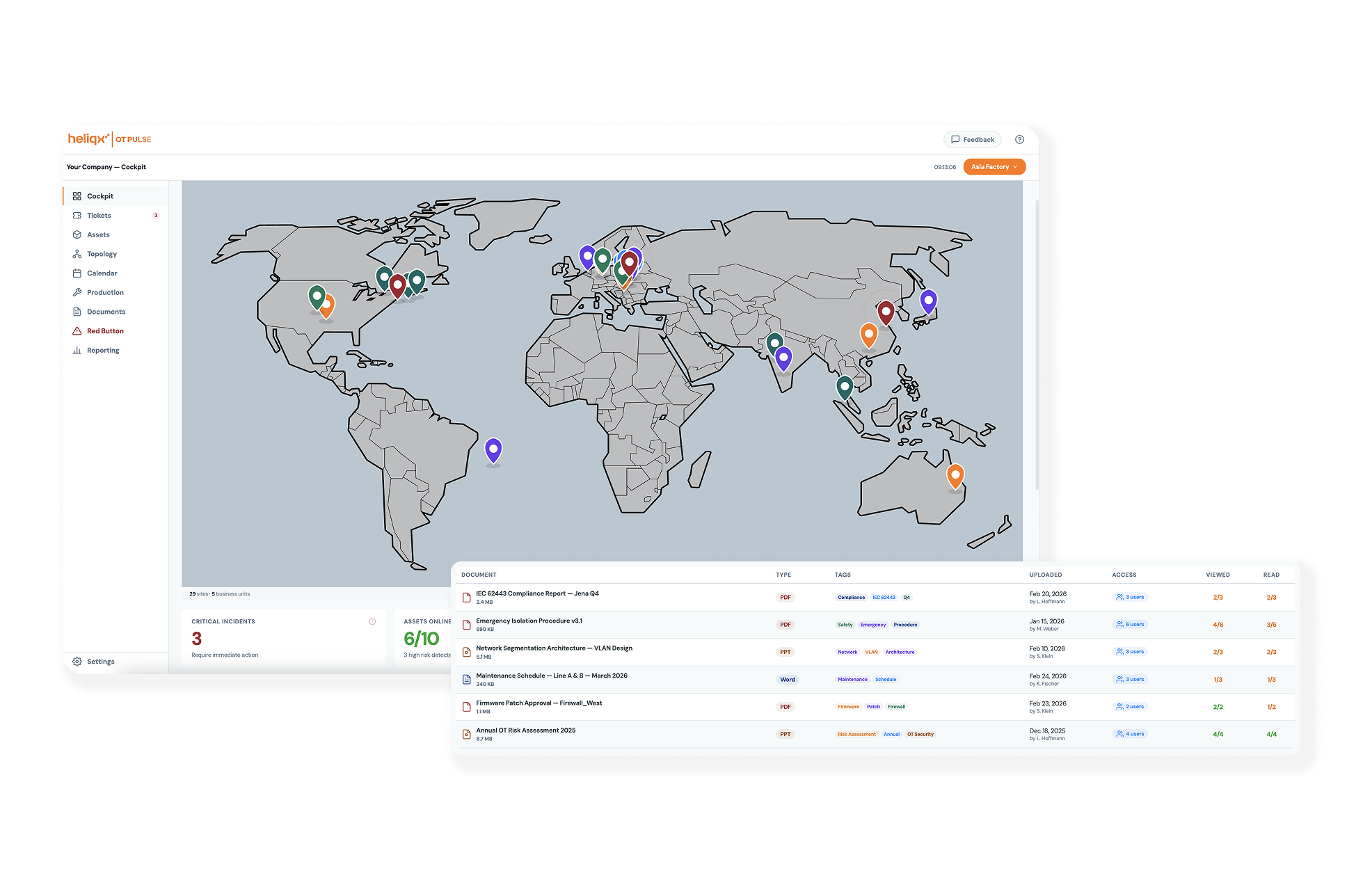Image resolution: width=1372 pixels, height=871 pixels.
Task: Open the Annual OT Risk Assessment 2025 document row
Action: [x=525, y=730]
